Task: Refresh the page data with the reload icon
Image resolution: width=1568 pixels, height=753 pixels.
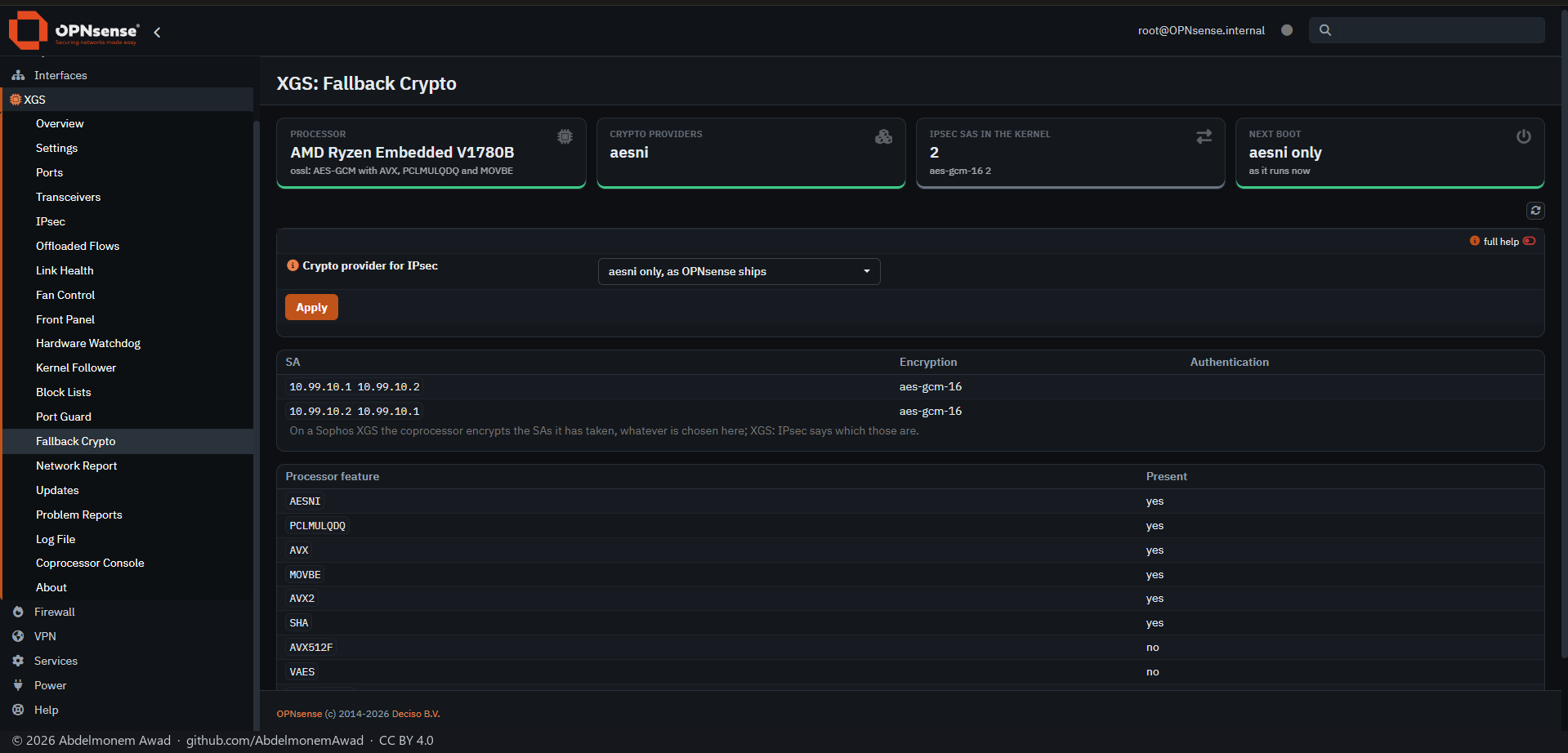Action: tap(1535, 211)
